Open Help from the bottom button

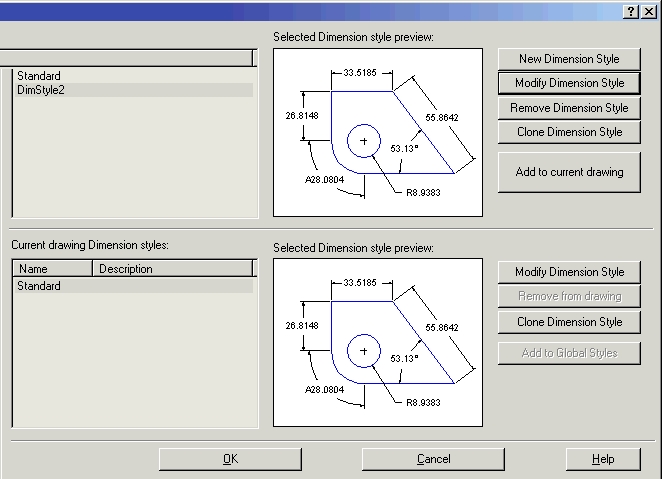pyautogui.click(x=603, y=459)
